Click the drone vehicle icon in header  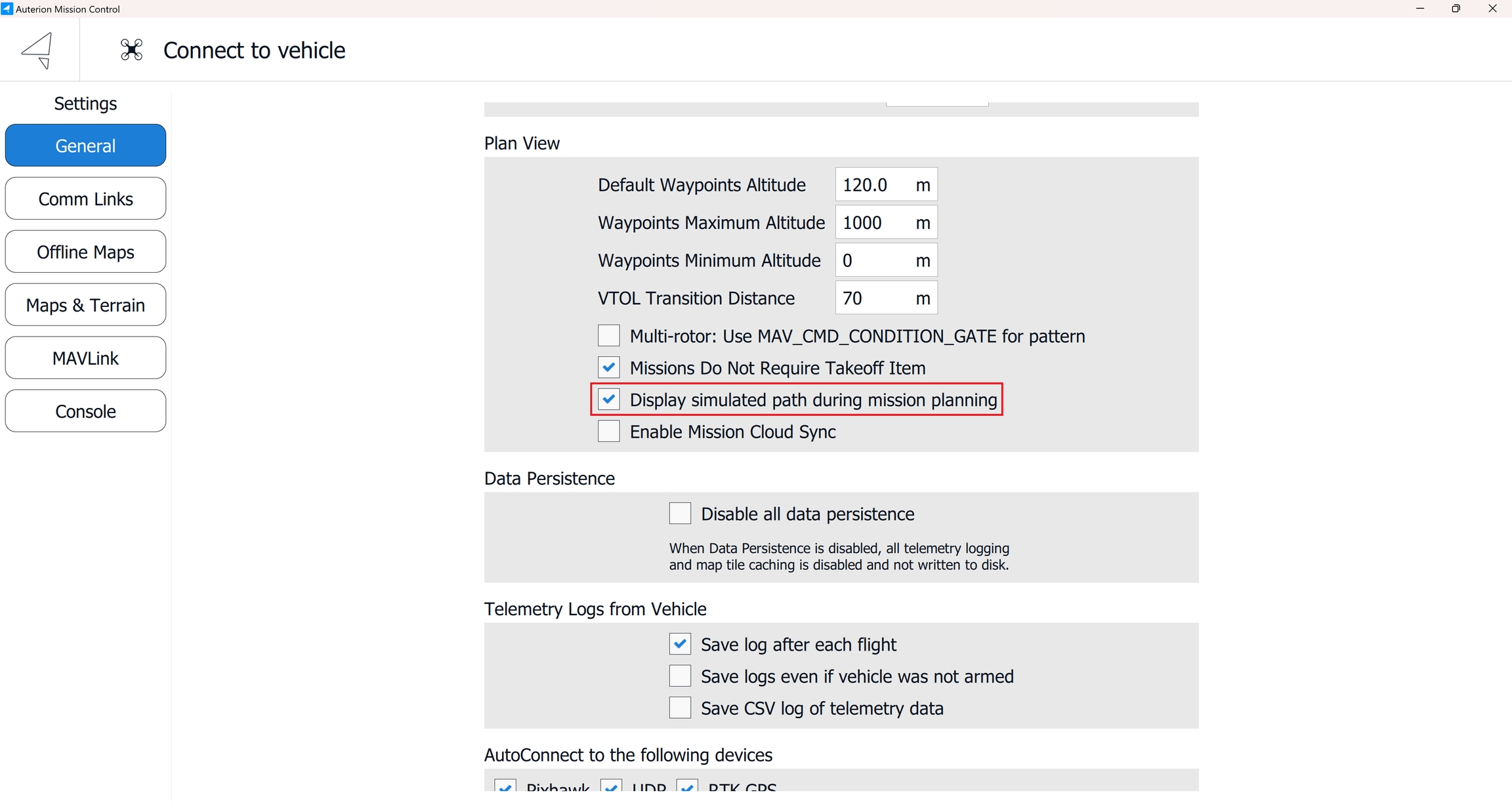(x=131, y=50)
